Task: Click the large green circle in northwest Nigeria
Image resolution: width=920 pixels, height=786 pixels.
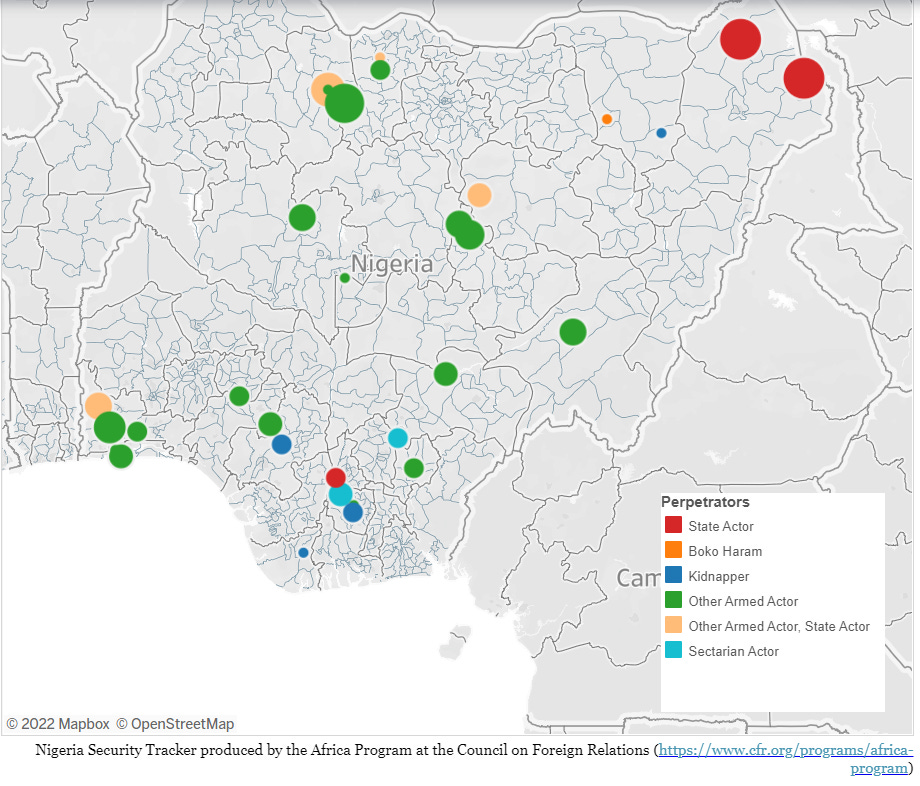Action: pyautogui.click(x=344, y=102)
